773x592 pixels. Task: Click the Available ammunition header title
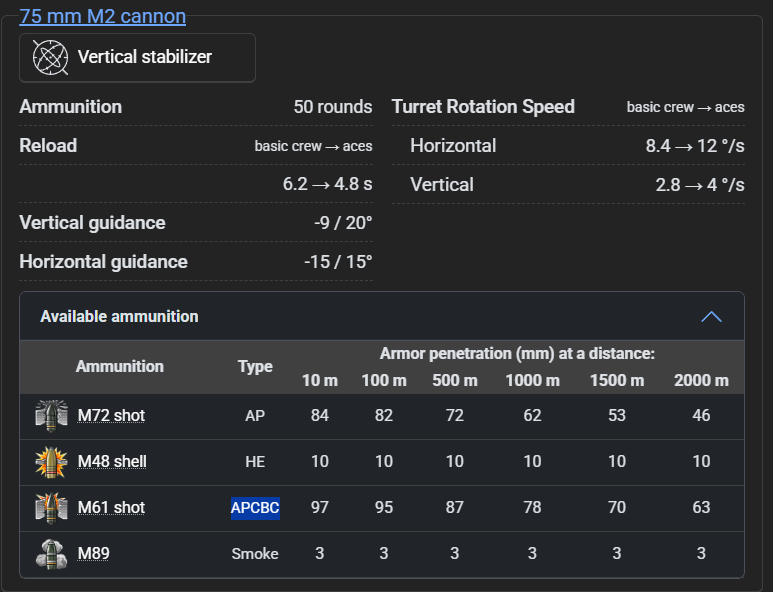[x=119, y=316]
